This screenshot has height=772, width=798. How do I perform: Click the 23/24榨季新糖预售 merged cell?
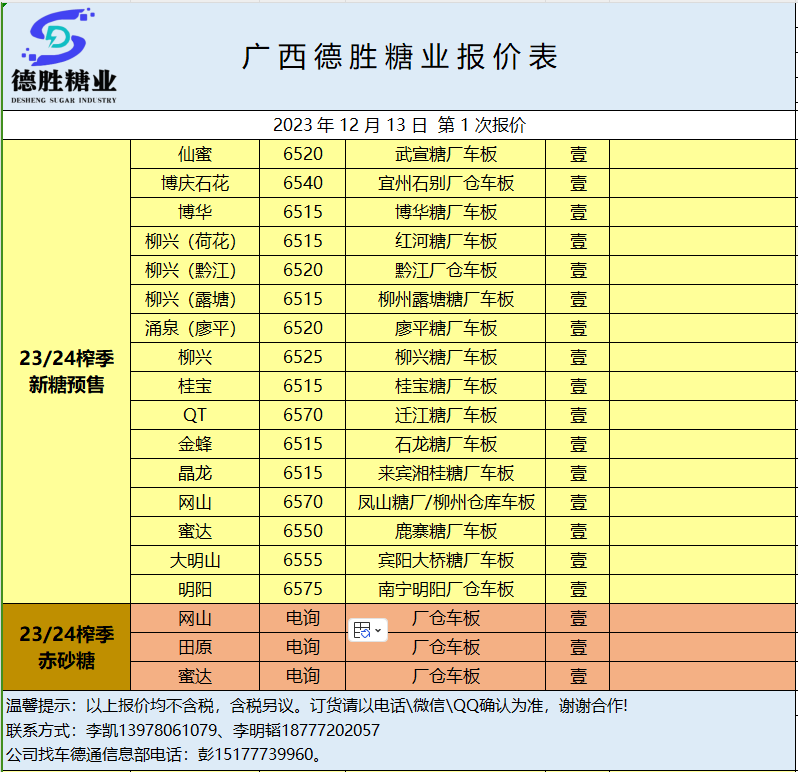coord(66,371)
